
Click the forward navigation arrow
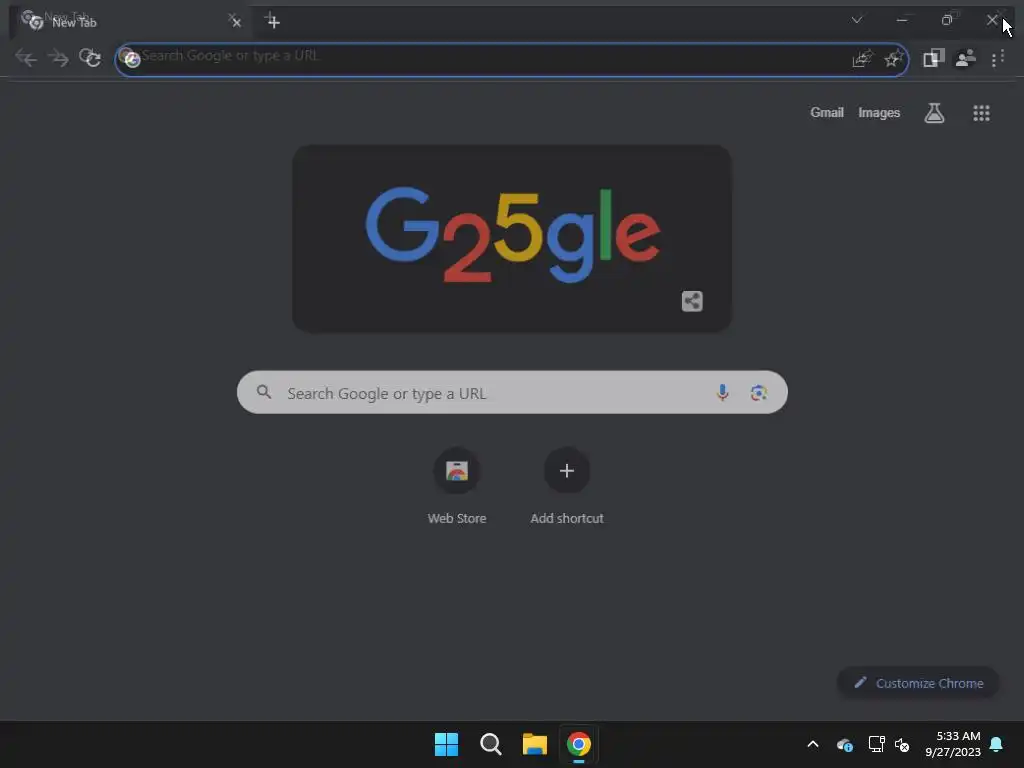click(x=58, y=58)
